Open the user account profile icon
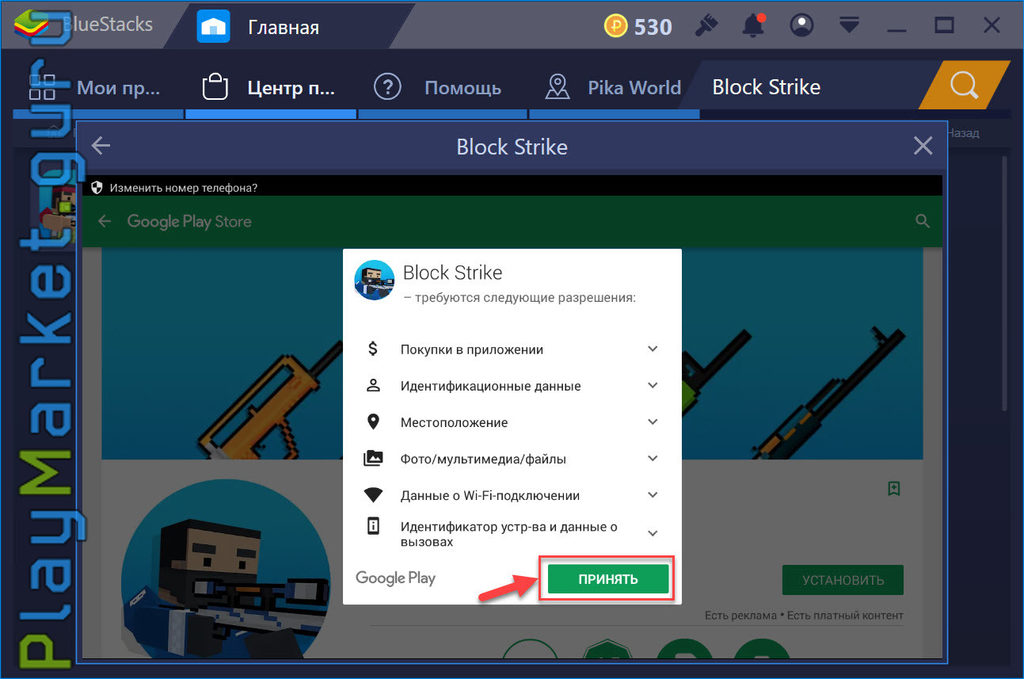This screenshot has width=1024, height=679. (801, 25)
